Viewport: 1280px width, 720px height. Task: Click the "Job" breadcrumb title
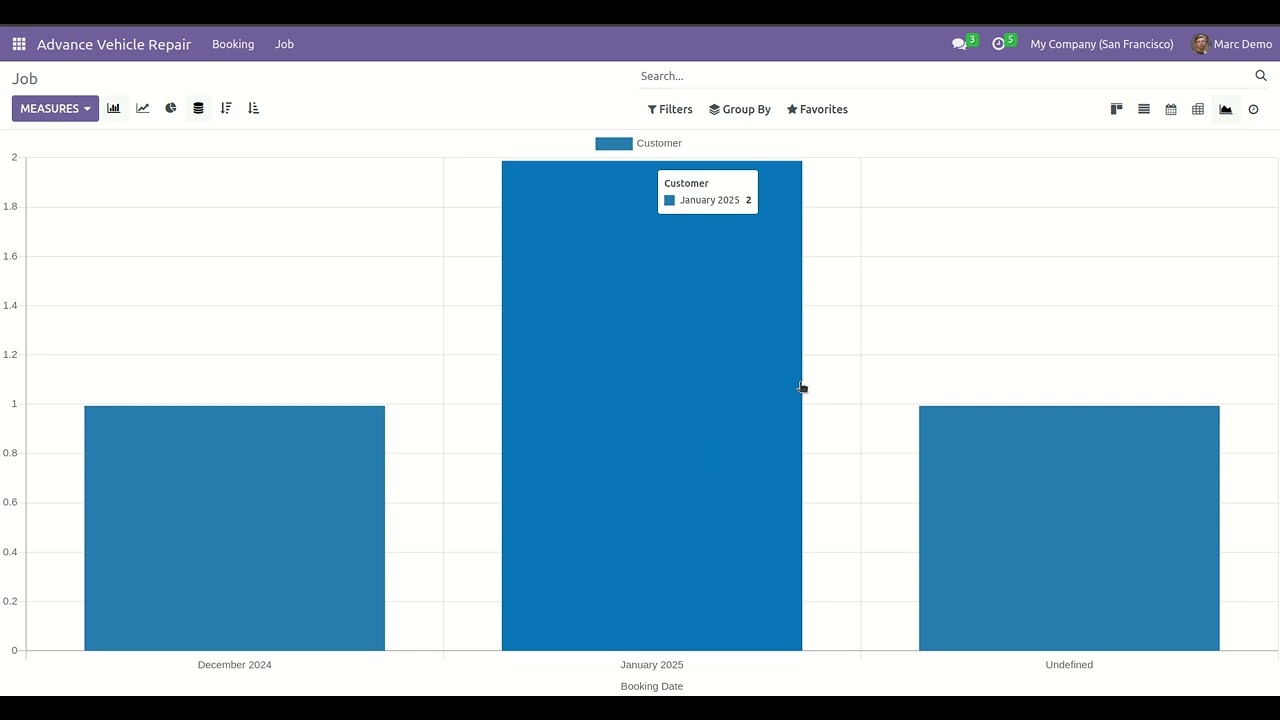tap(25, 79)
